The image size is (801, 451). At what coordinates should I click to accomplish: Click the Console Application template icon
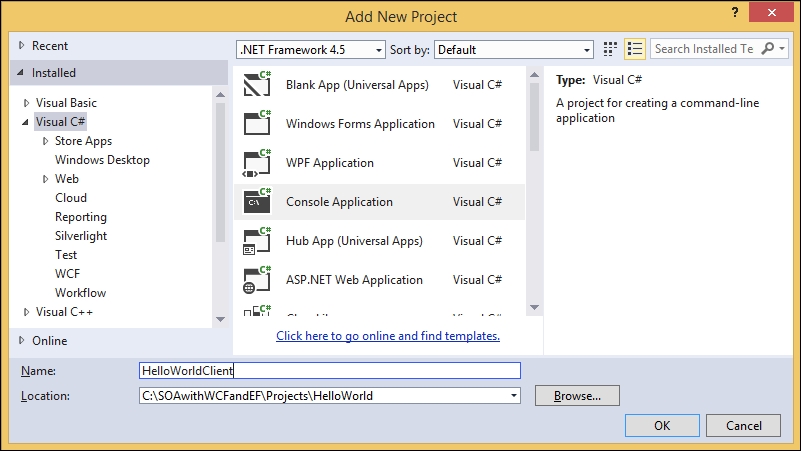coord(257,201)
